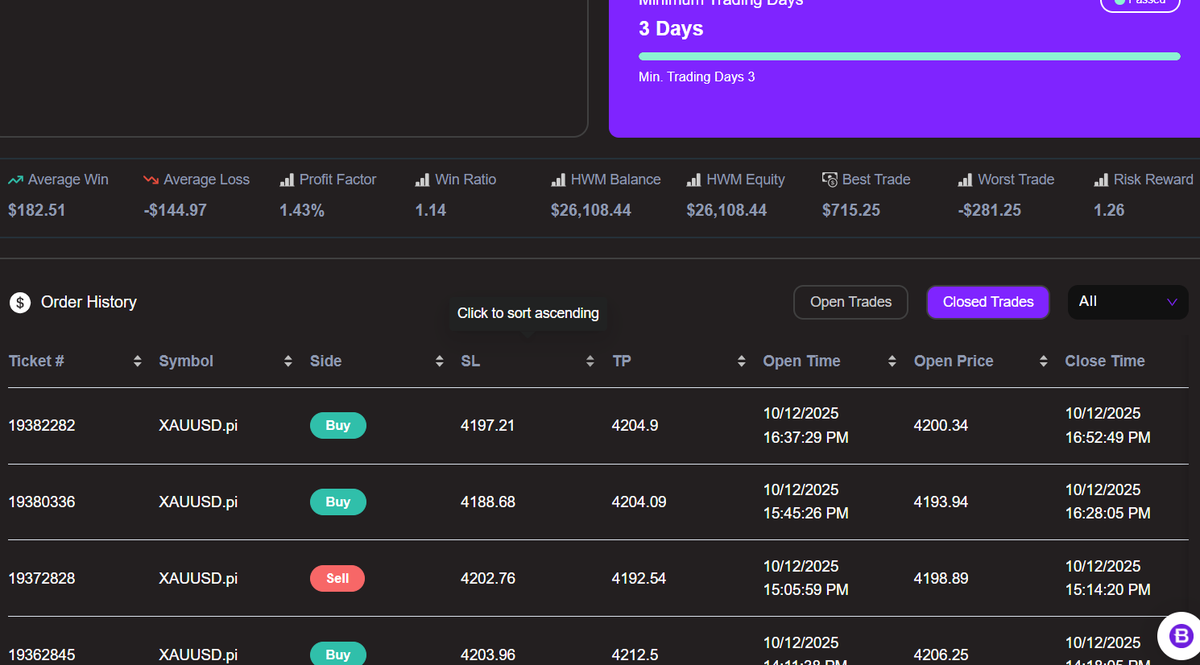Click the Open Time column header
Viewport: 1200px width, 665px height.
(802, 361)
